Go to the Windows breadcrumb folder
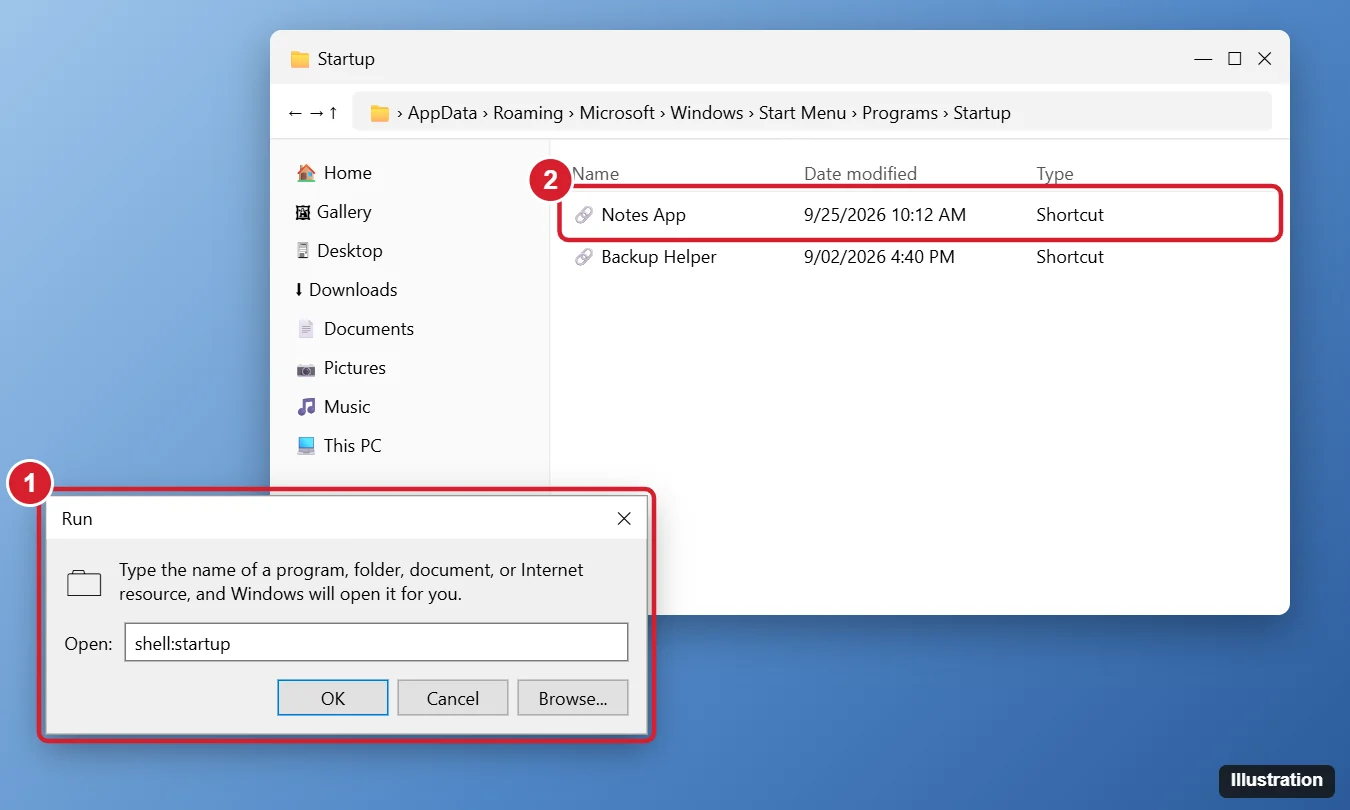This screenshot has height=810, width=1350. coord(707,113)
